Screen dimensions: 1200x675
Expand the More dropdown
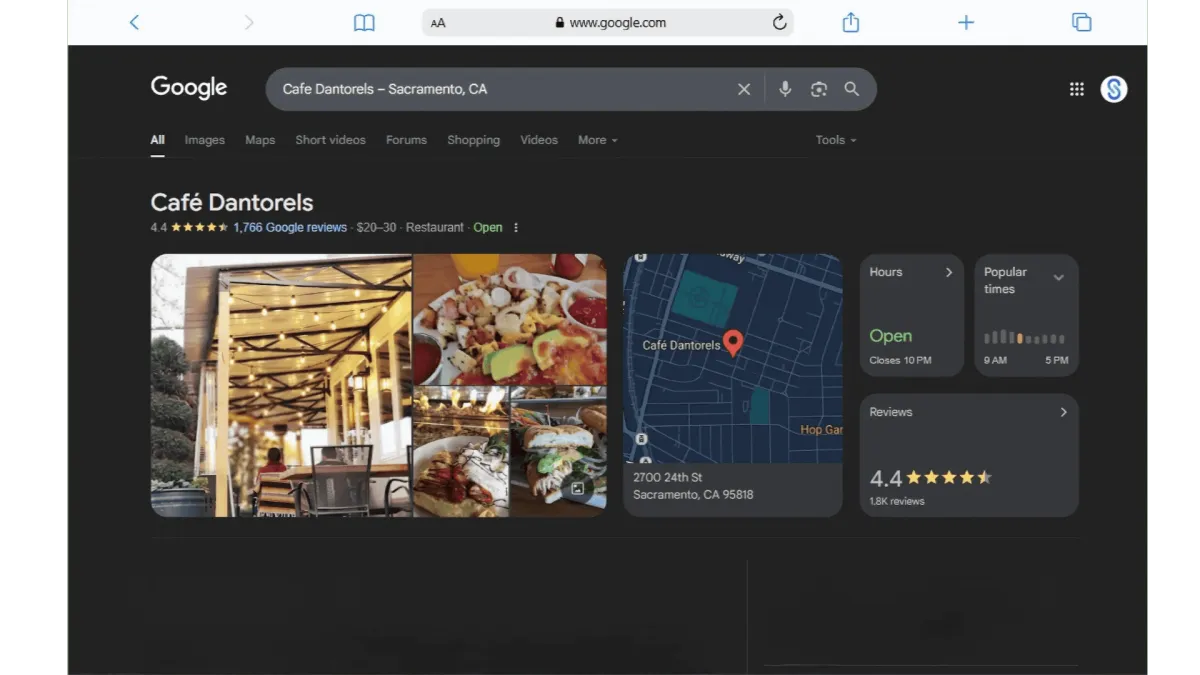coord(598,140)
